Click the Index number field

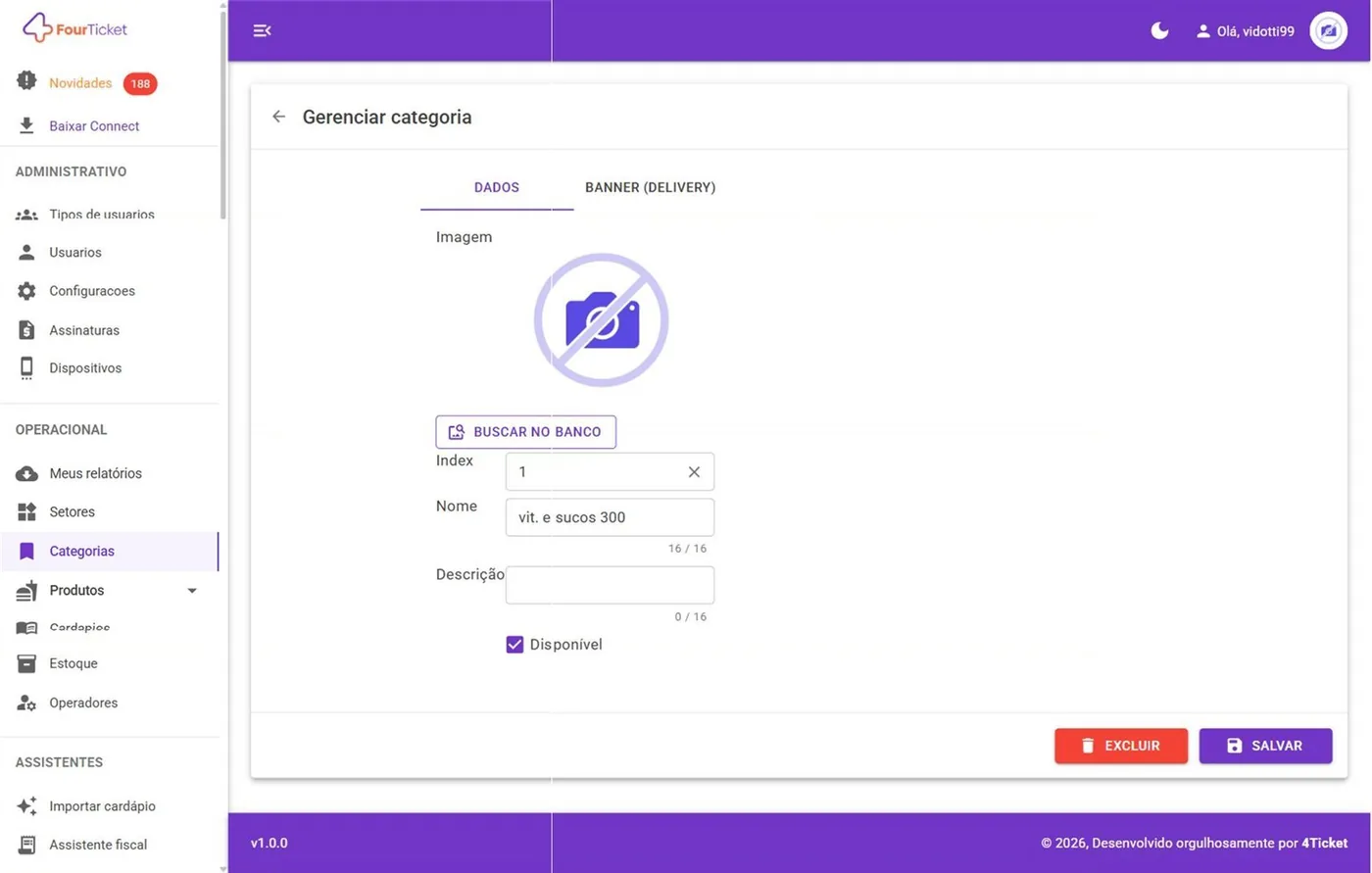point(610,472)
